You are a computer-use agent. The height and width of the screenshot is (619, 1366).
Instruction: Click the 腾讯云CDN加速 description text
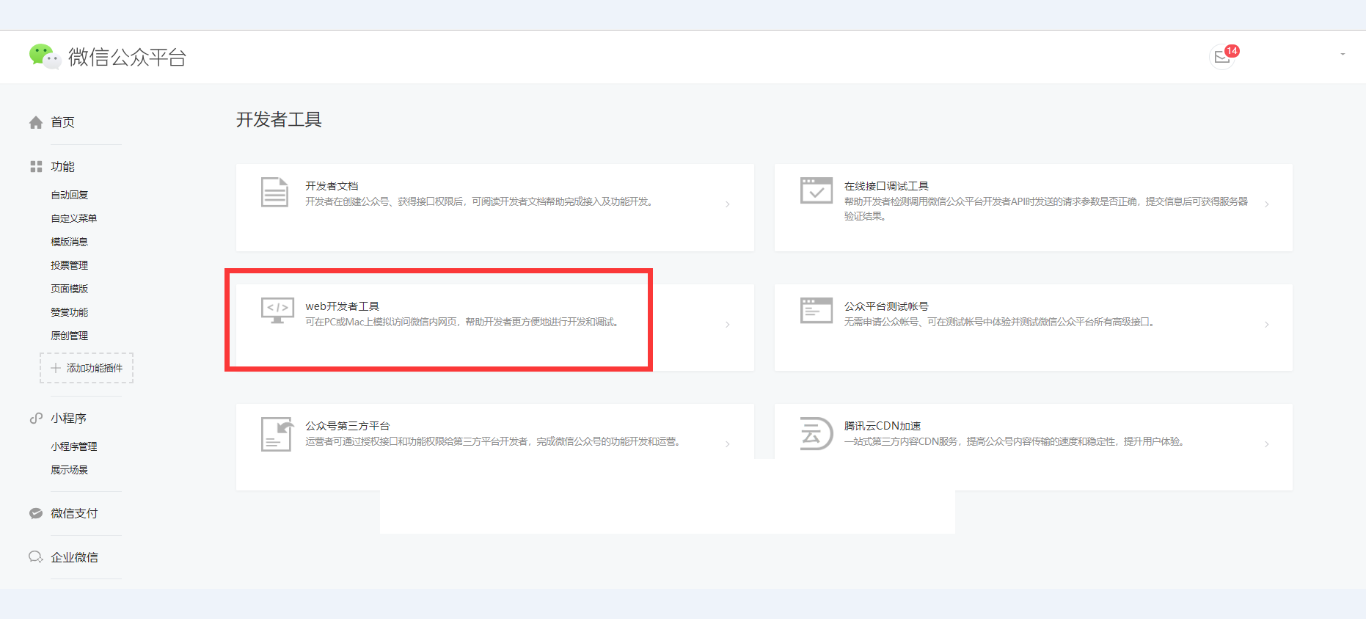[x=1014, y=442]
